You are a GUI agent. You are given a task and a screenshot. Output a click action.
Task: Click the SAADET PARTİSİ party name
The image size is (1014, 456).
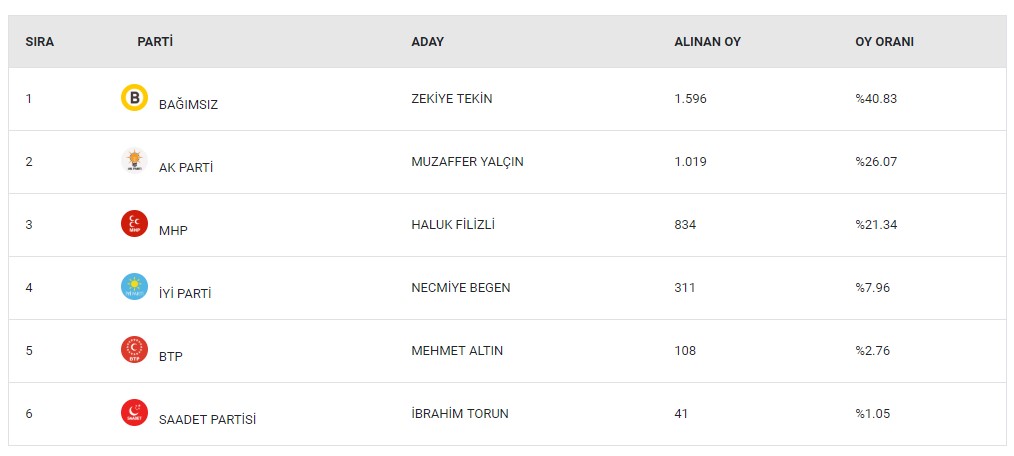click(x=208, y=419)
